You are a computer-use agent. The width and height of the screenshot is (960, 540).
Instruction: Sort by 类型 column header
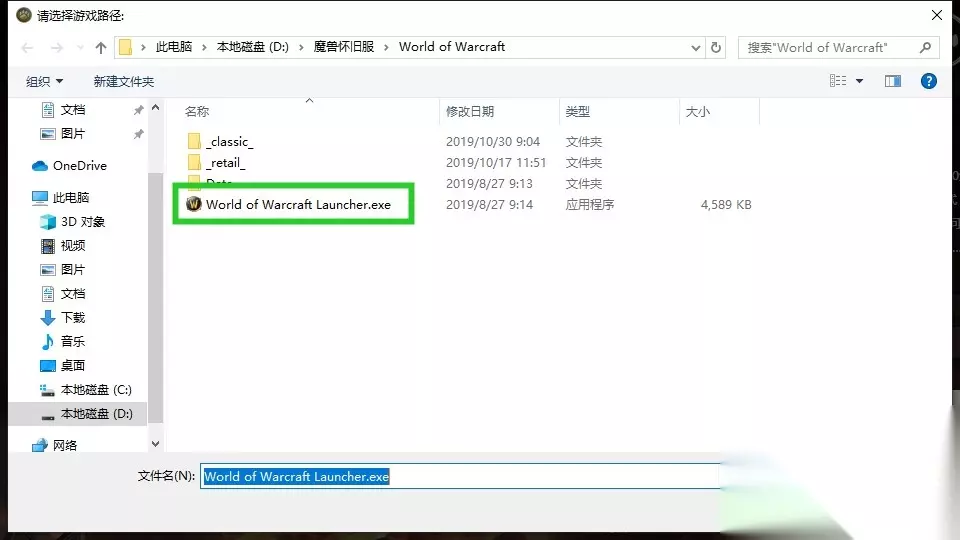pyautogui.click(x=577, y=111)
